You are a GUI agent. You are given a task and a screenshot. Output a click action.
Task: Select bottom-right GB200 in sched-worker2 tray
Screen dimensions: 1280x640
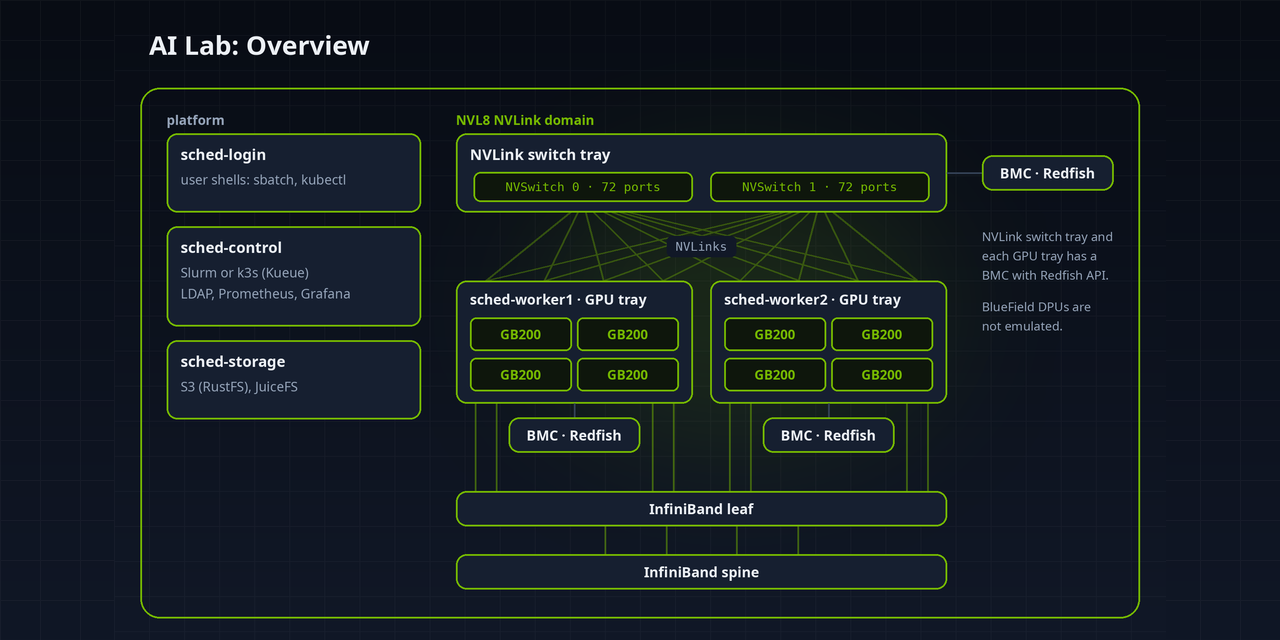coord(882,375)
